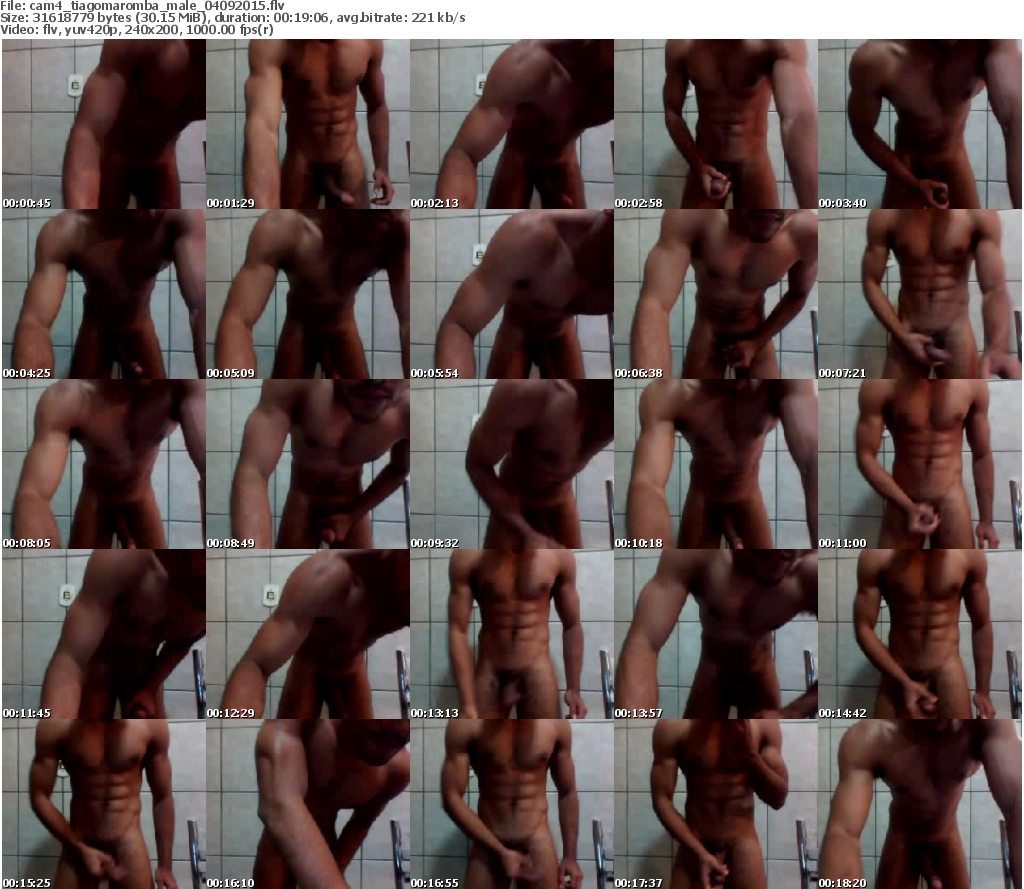Open the frame stamped 00:16:10
This screenshot has height=889, width=1024.
coord(308,804)
